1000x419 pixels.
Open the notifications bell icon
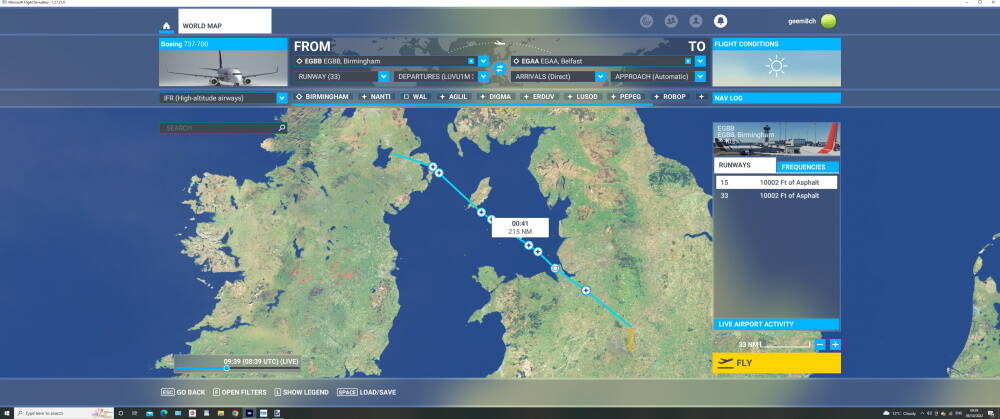click(x=720, y=21)
